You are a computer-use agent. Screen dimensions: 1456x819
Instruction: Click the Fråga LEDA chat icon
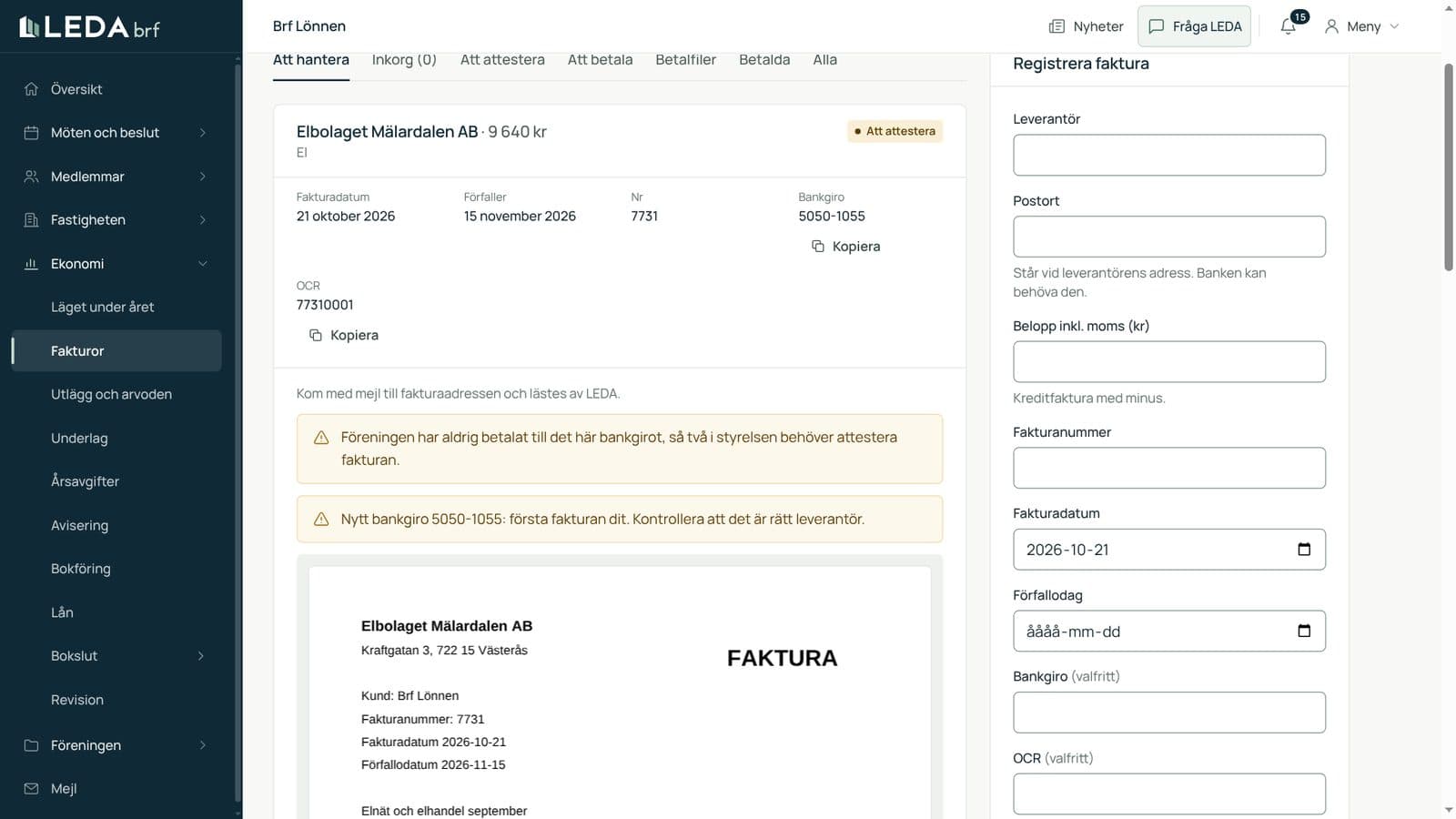click(1157, 26)
